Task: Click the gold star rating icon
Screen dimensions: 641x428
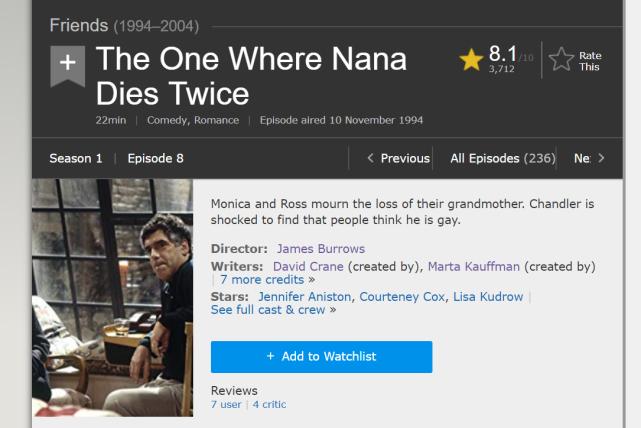Action: [x=471, y=61]
